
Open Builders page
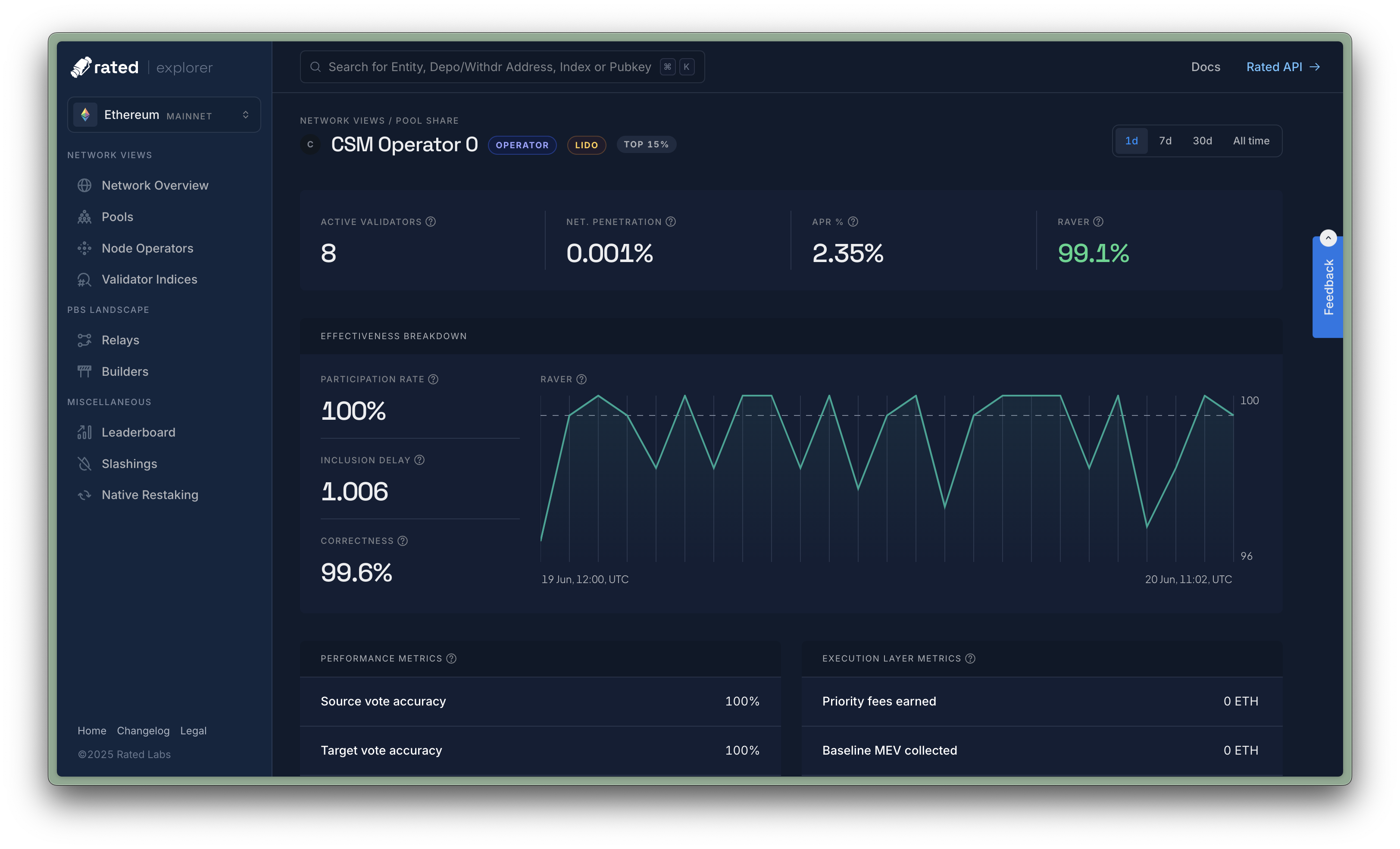pyautogui.click(x=125, y=371)
